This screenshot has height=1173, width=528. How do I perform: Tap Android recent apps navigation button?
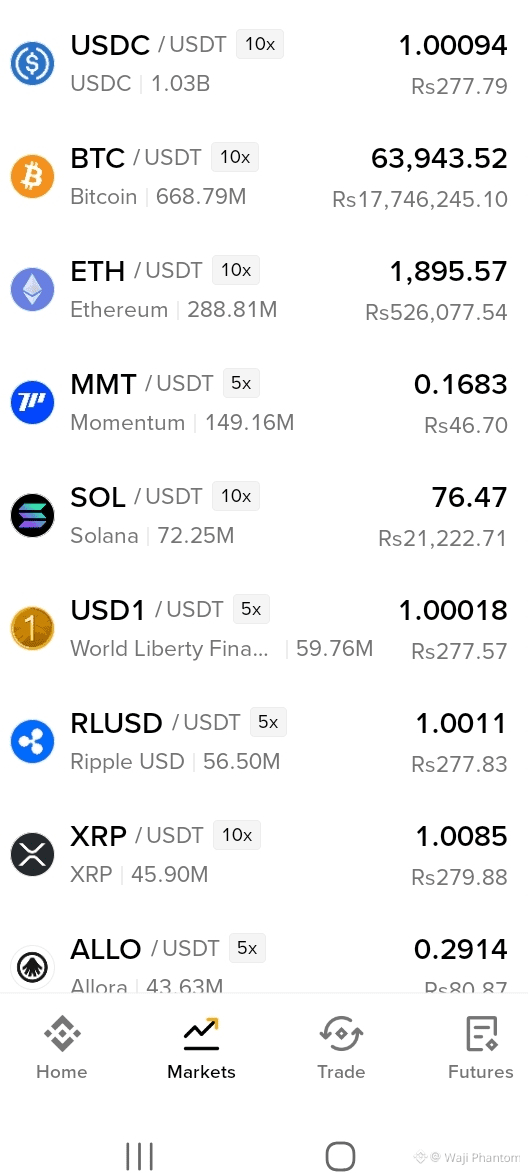coord(139,1156)
